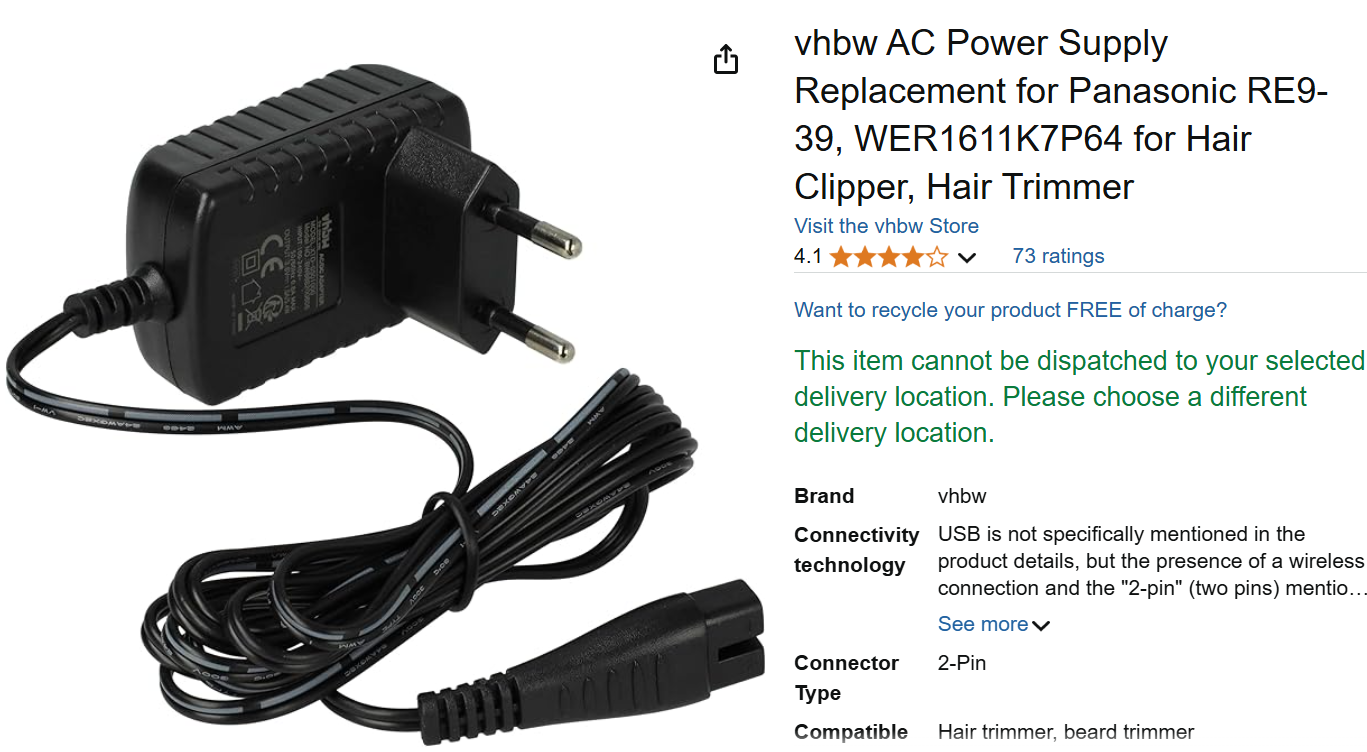Click the truncated USB connectivity description text
Viewport: 1367px width, 752px height.
coord(1152,561)
